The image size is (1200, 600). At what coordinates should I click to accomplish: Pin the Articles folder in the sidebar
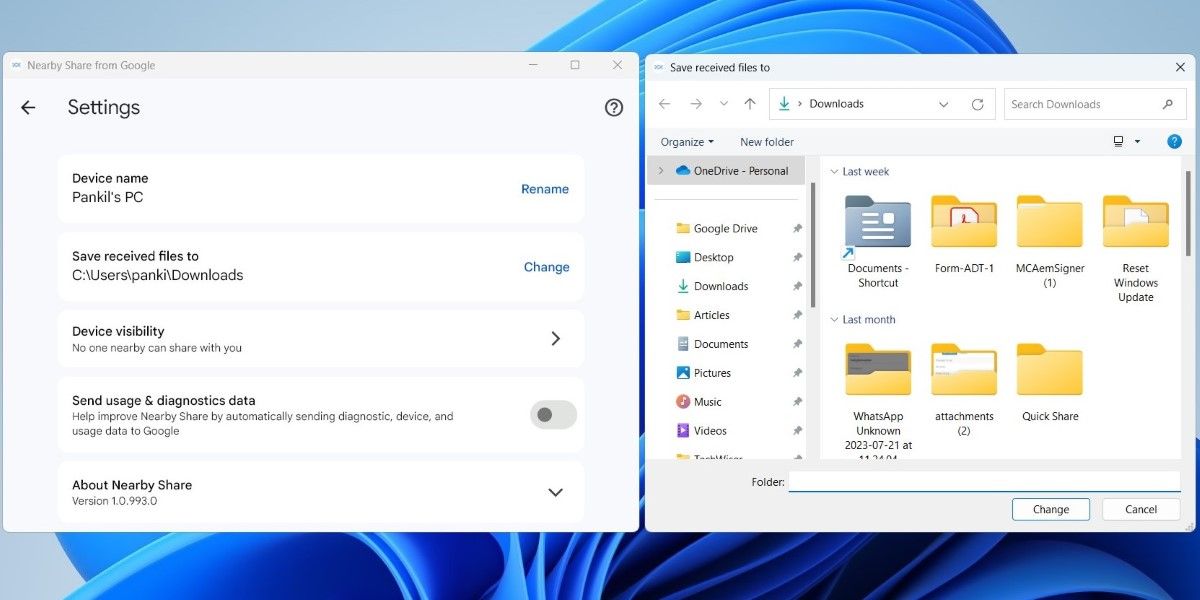797,315
